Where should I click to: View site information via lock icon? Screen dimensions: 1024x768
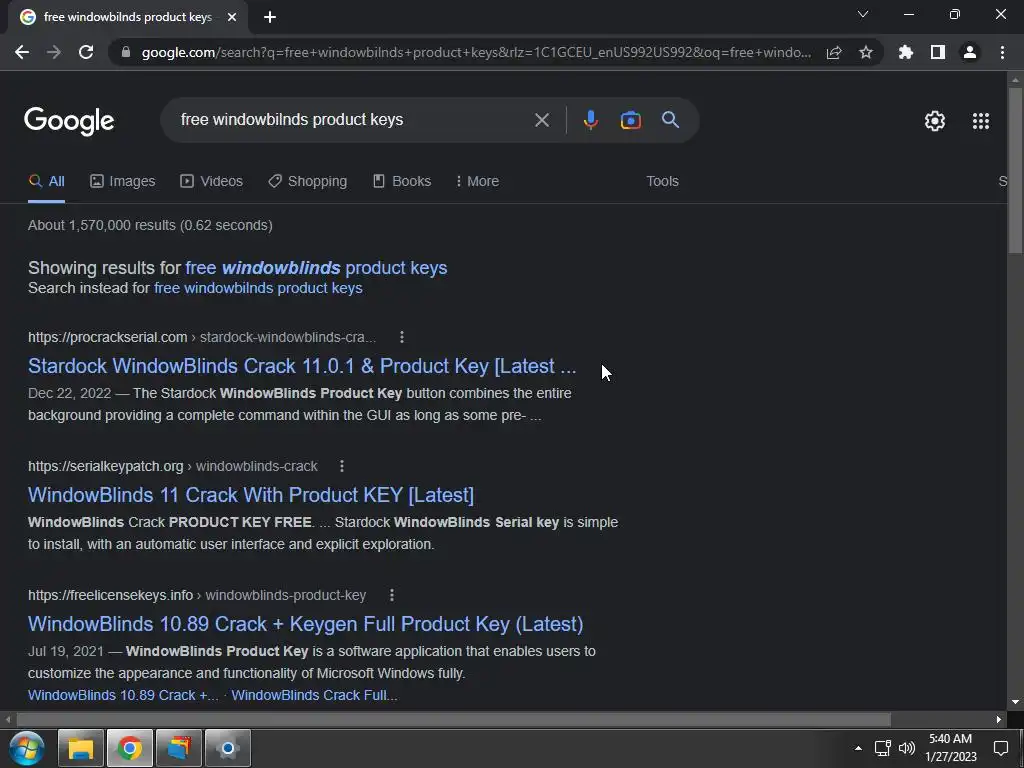126,52
